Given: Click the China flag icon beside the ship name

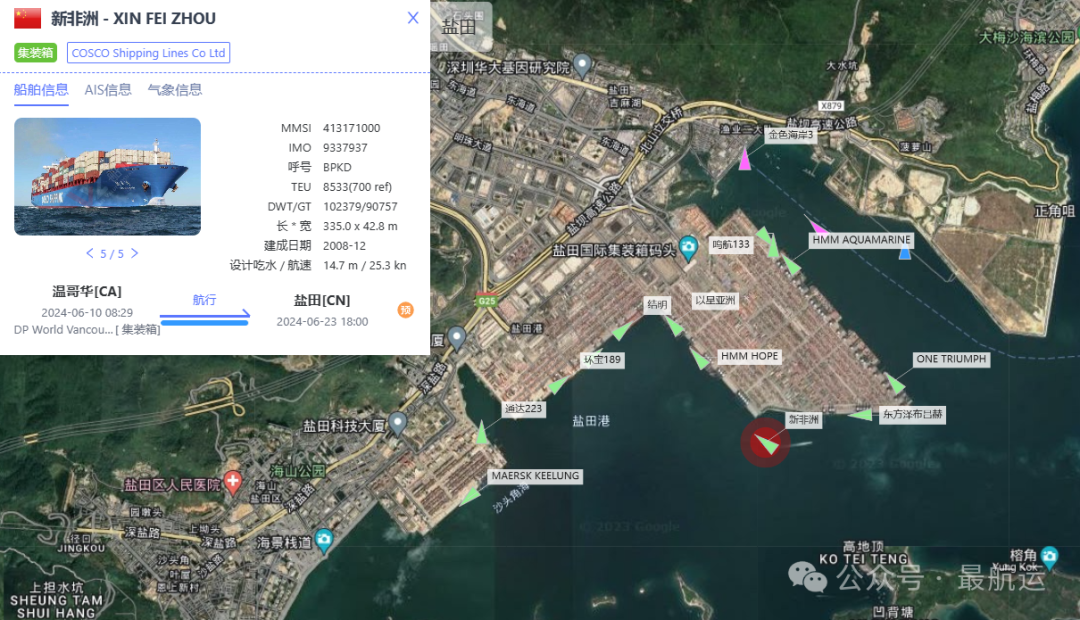Looking at the screenshot, I should [28, 19].
